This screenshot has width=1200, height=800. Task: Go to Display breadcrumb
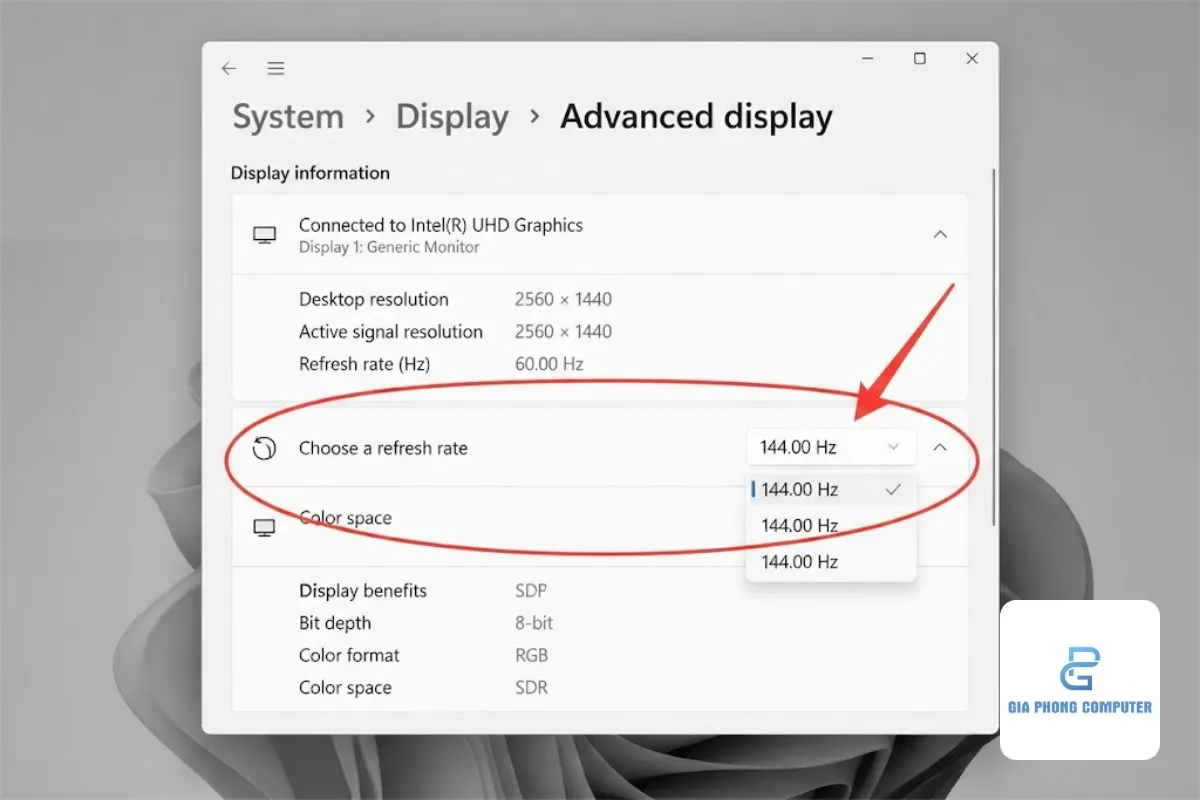tap(452, 117)
